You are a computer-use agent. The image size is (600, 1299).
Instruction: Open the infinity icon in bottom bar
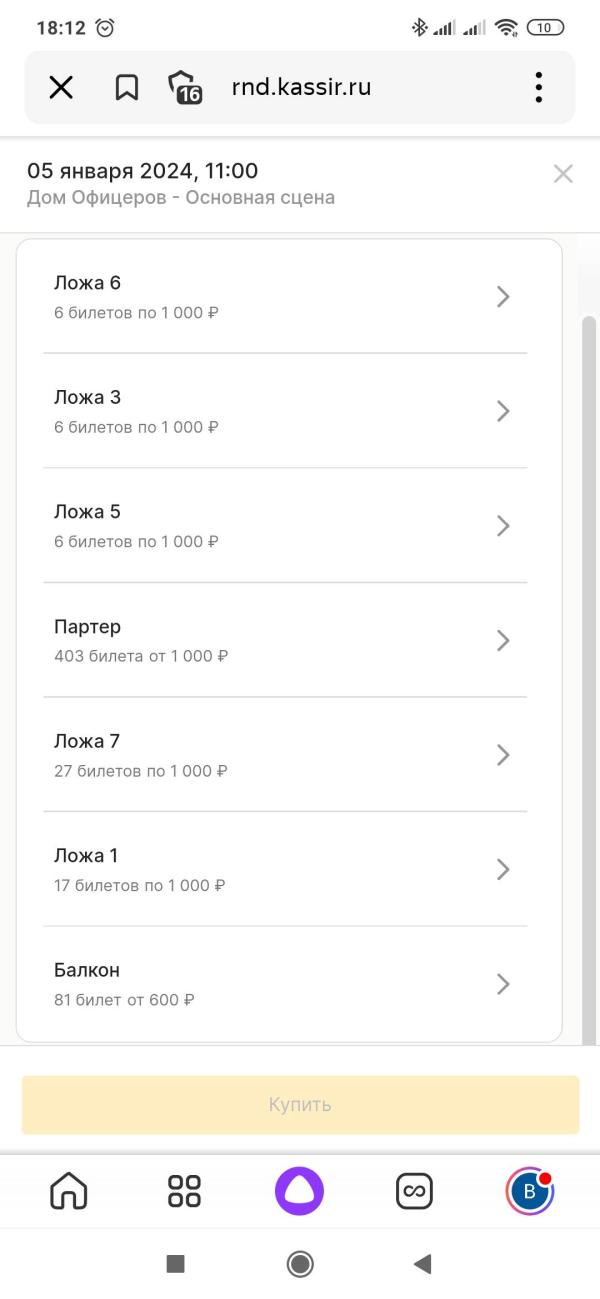[x=414, y=1190]
